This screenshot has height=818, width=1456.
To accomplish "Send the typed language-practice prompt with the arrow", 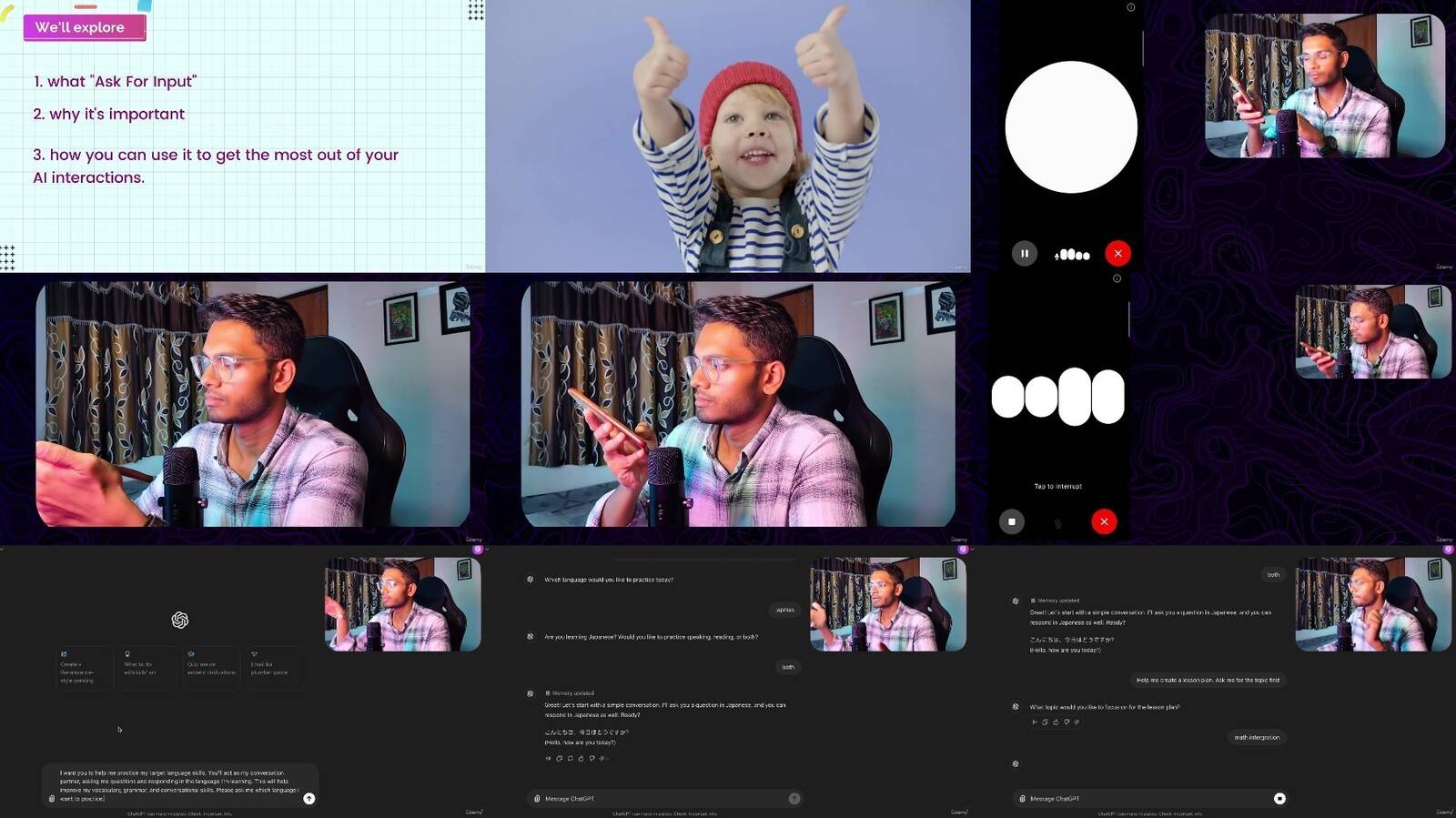I will (x=309, y=798).
